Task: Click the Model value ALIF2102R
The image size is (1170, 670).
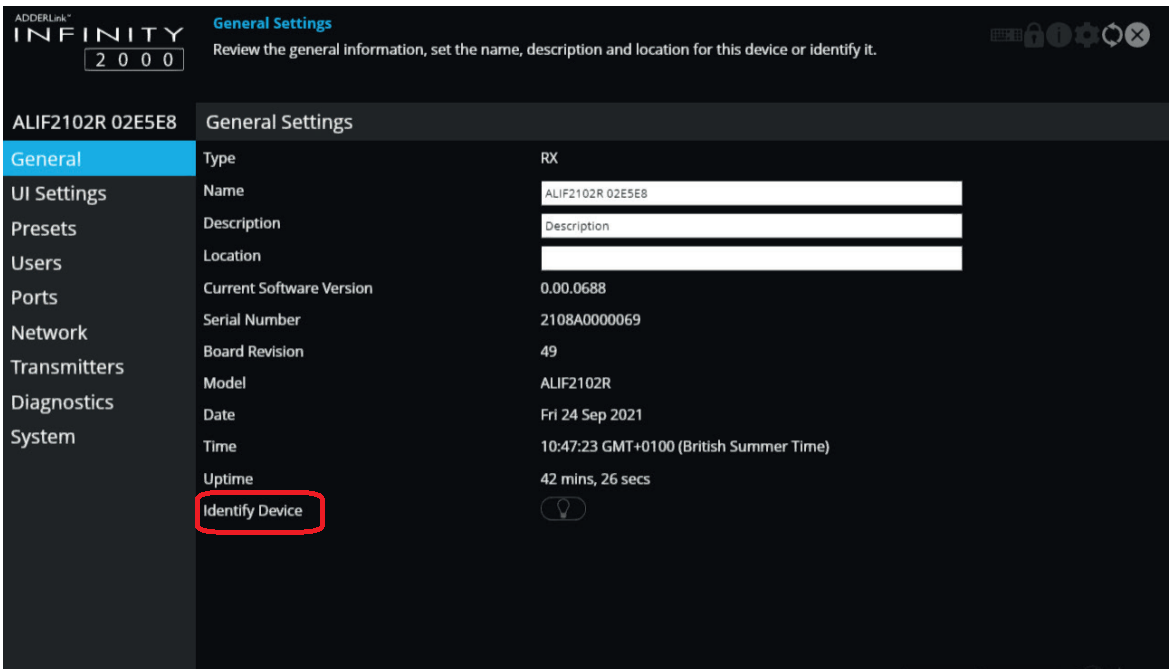Action: (x=575, y=383)
